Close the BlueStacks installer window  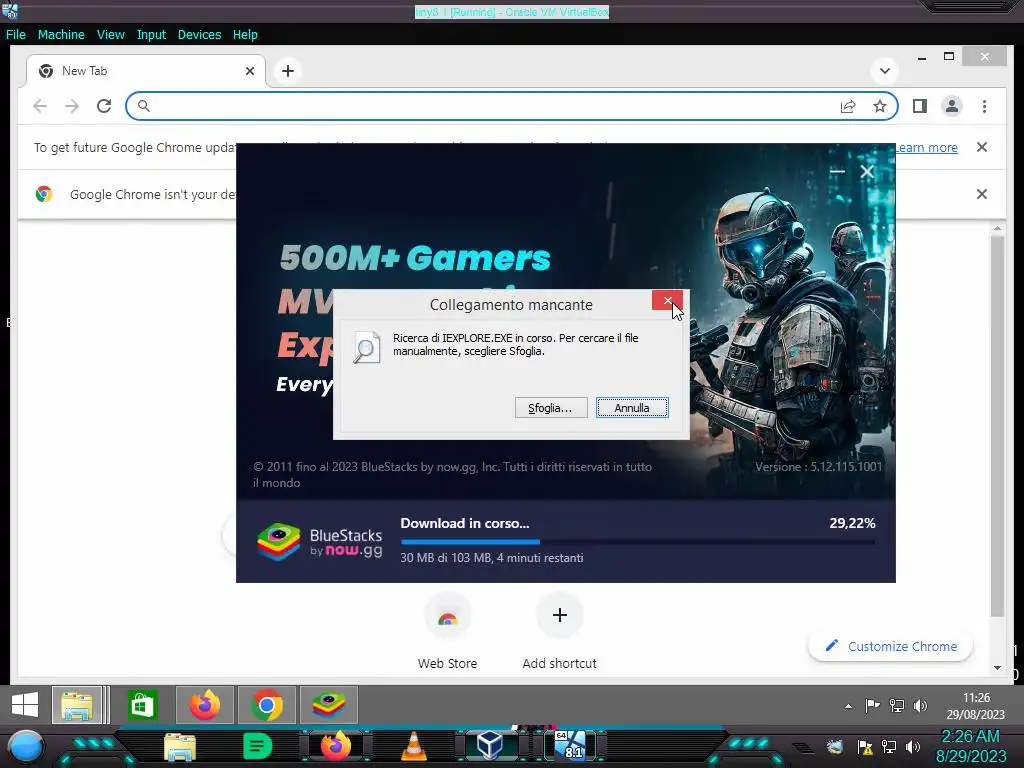click(867, 171)
